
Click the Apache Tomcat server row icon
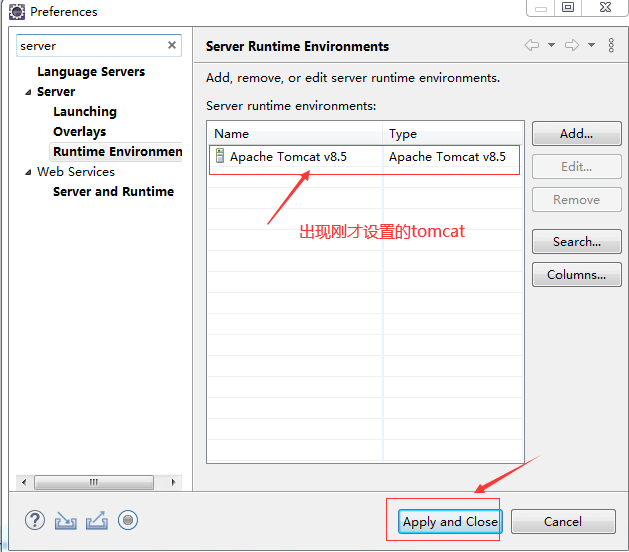click(220, 156)
